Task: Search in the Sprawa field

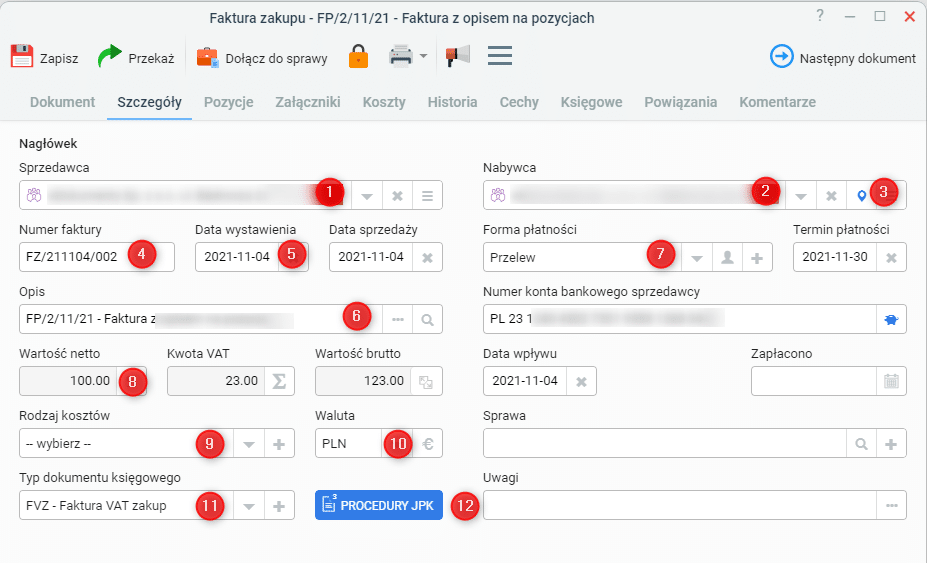Action: (861, 444)
